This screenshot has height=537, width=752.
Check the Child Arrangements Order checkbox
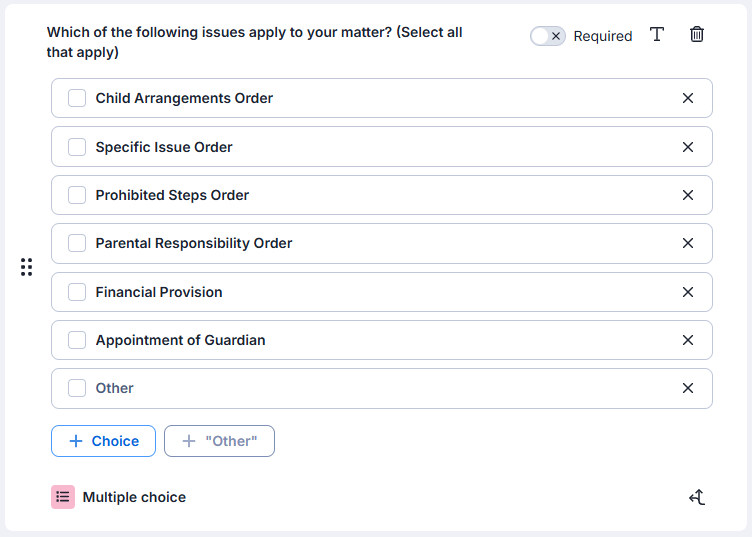click(77, 98)
